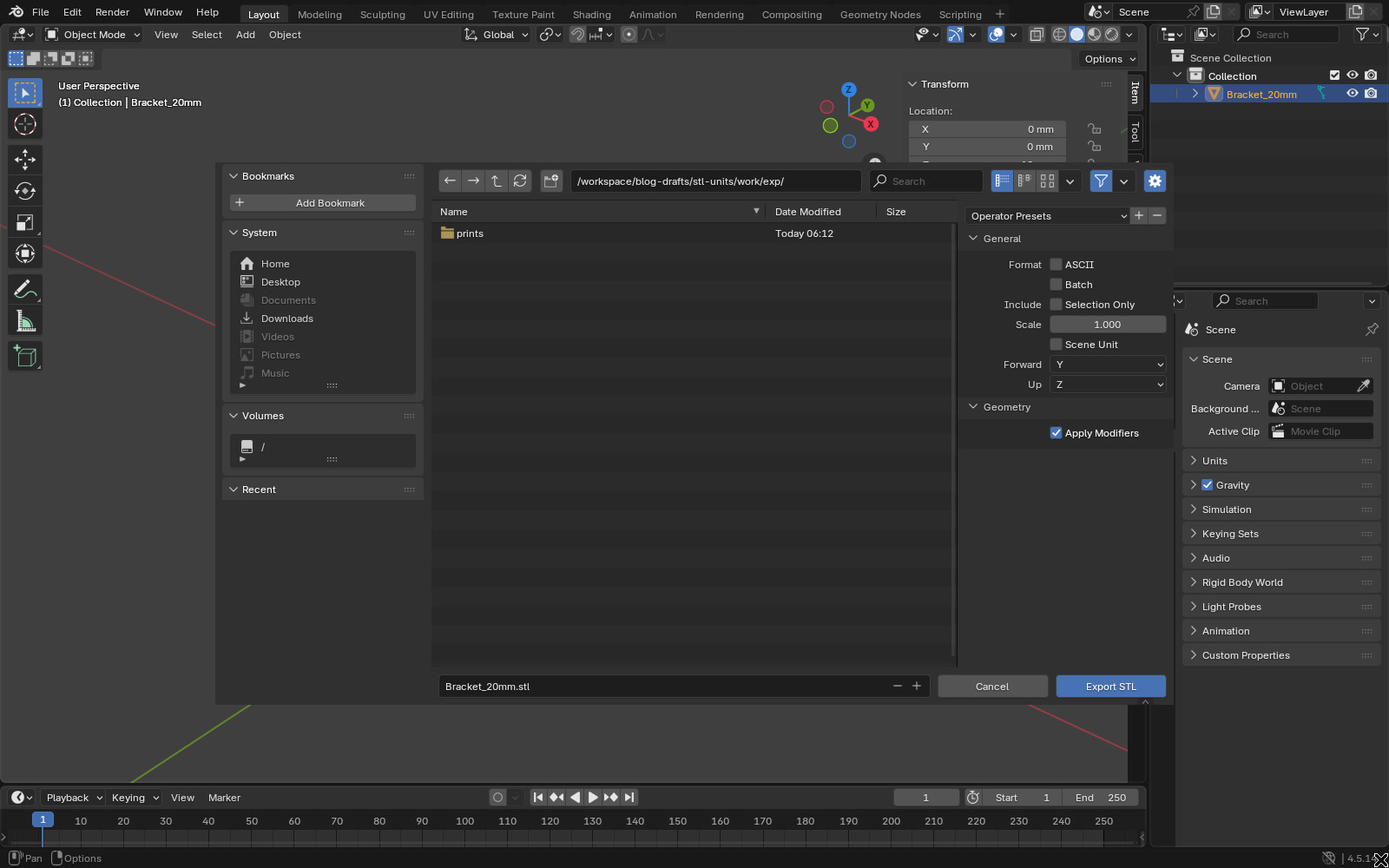Switch to vertical list display mode
1389x868 pixels.
tap(1003, 181)
